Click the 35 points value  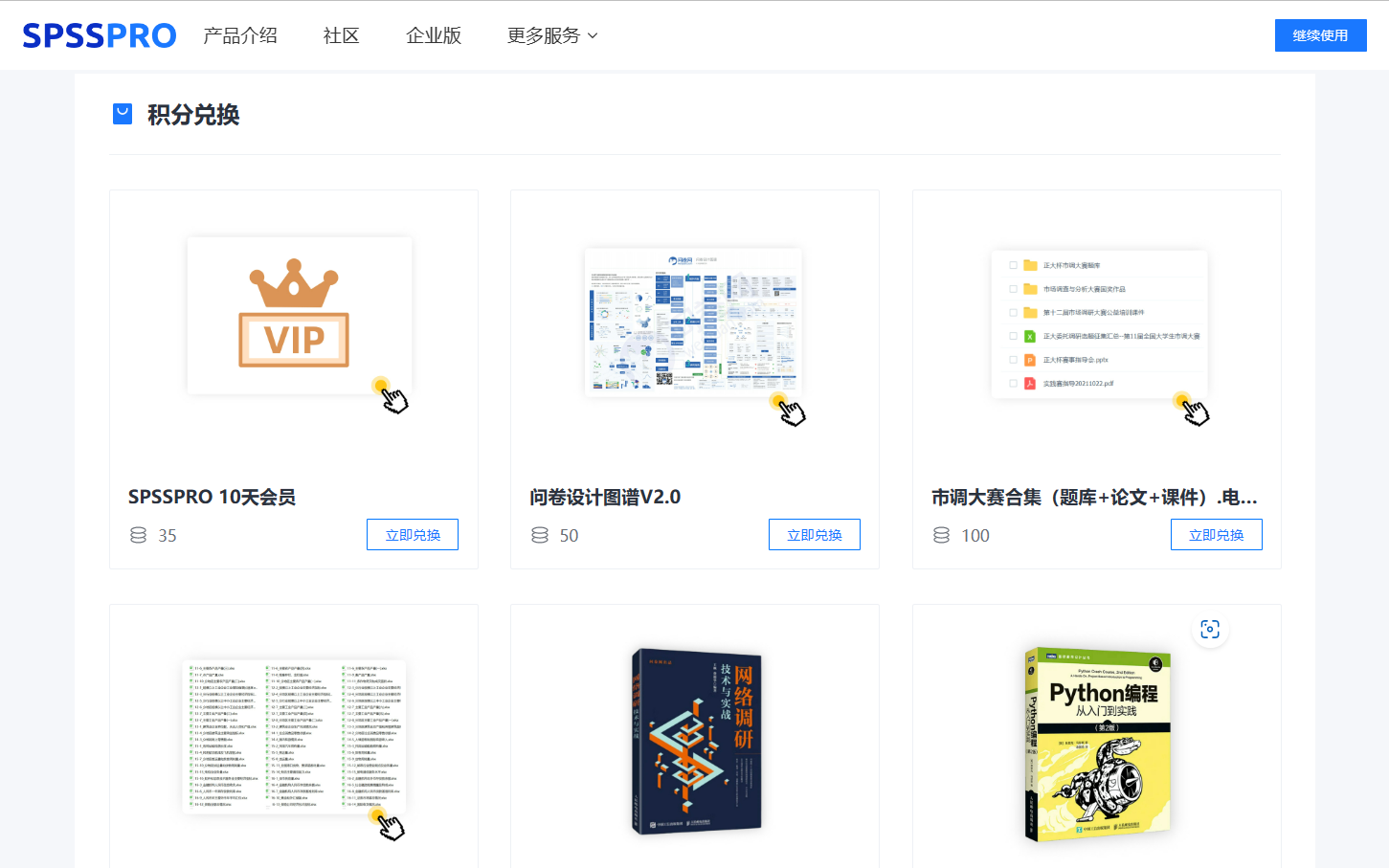click(168, 536)
